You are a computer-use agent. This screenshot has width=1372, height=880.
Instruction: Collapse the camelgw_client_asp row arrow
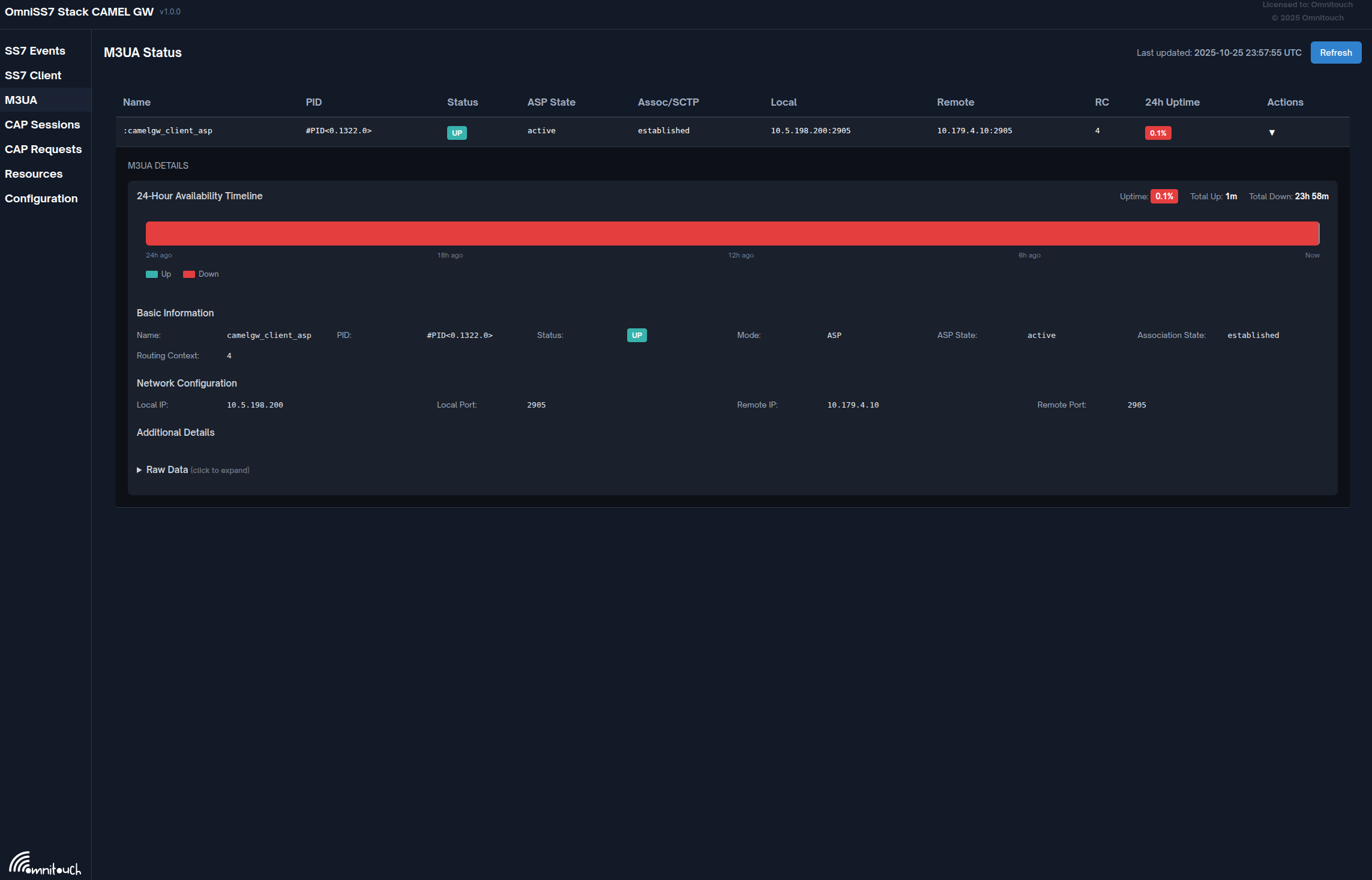(x=1272, y=133)
